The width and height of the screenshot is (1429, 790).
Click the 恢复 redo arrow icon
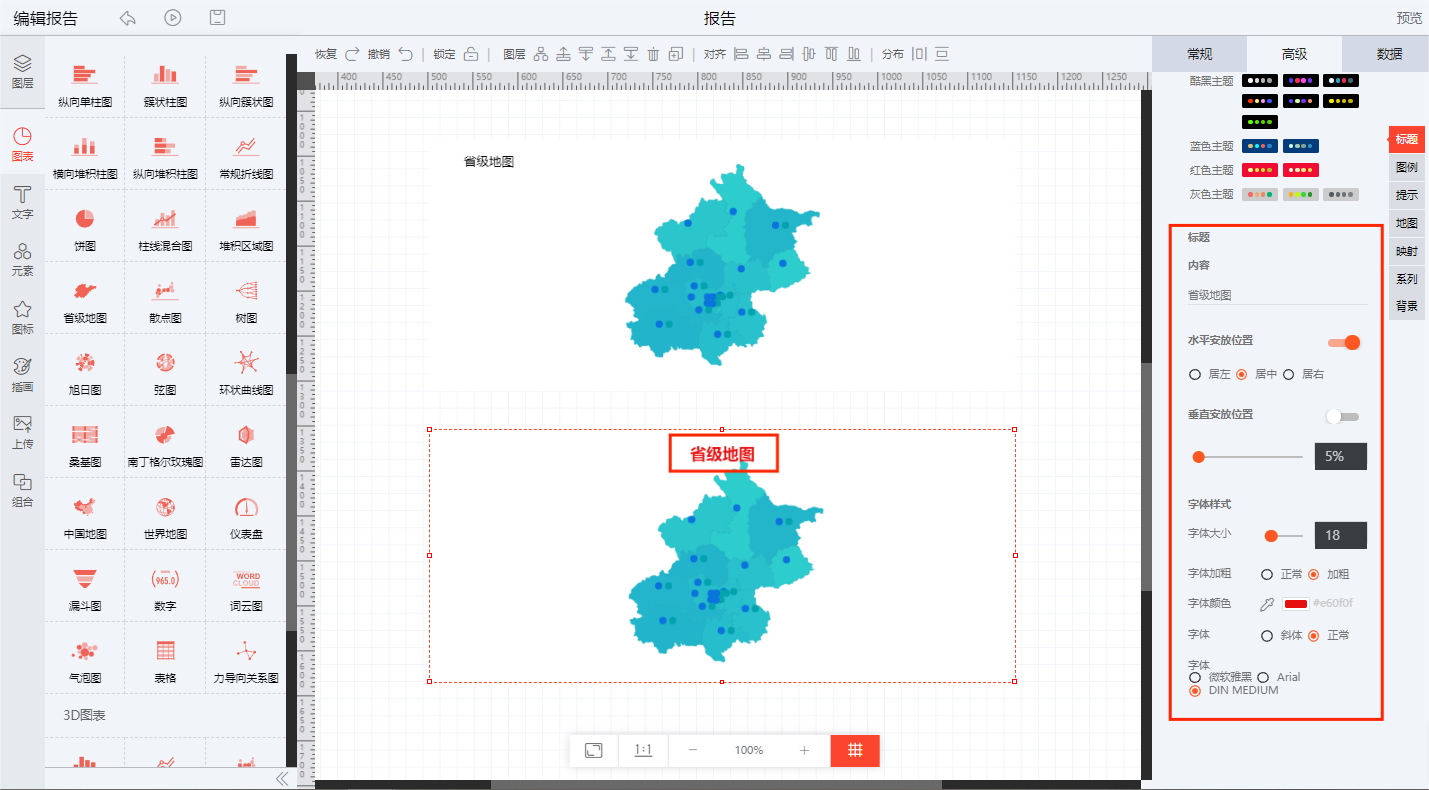click(352, 54)
